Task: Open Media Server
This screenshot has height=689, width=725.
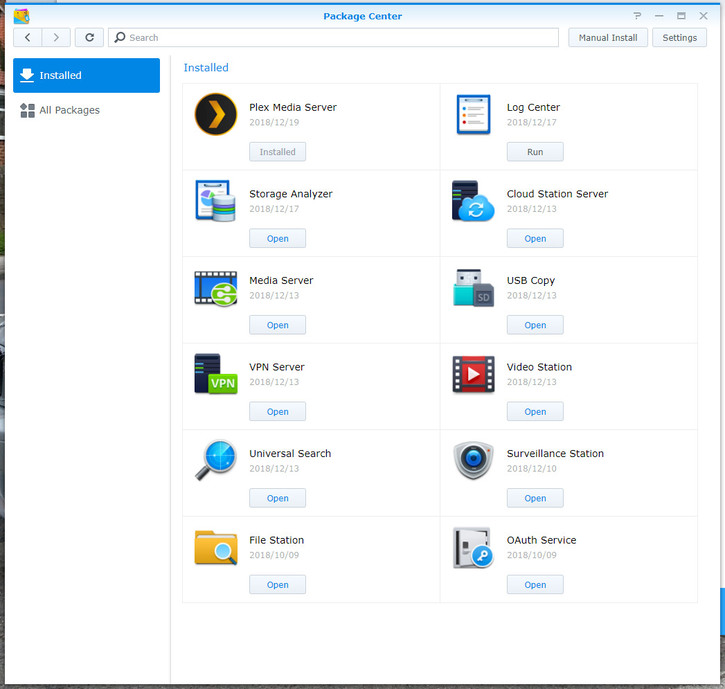Action: (x=277, y=325)
